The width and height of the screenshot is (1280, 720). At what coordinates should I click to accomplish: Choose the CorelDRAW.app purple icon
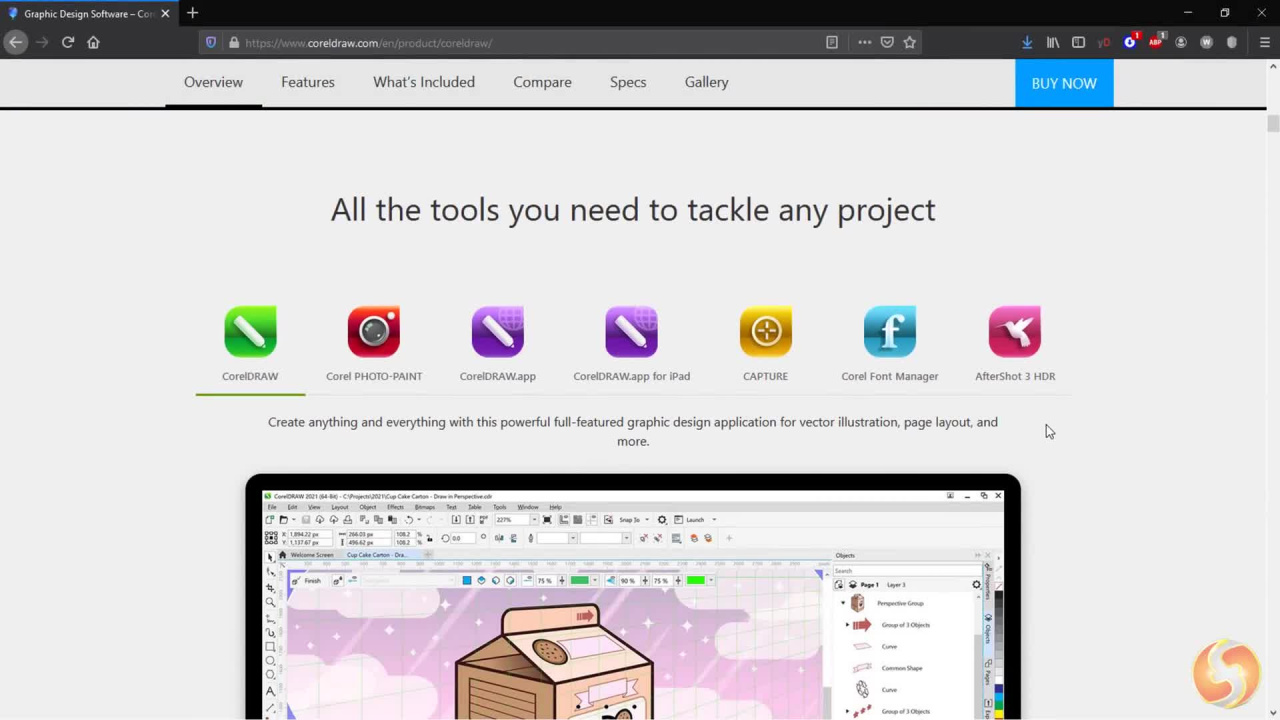coord(498,332)
